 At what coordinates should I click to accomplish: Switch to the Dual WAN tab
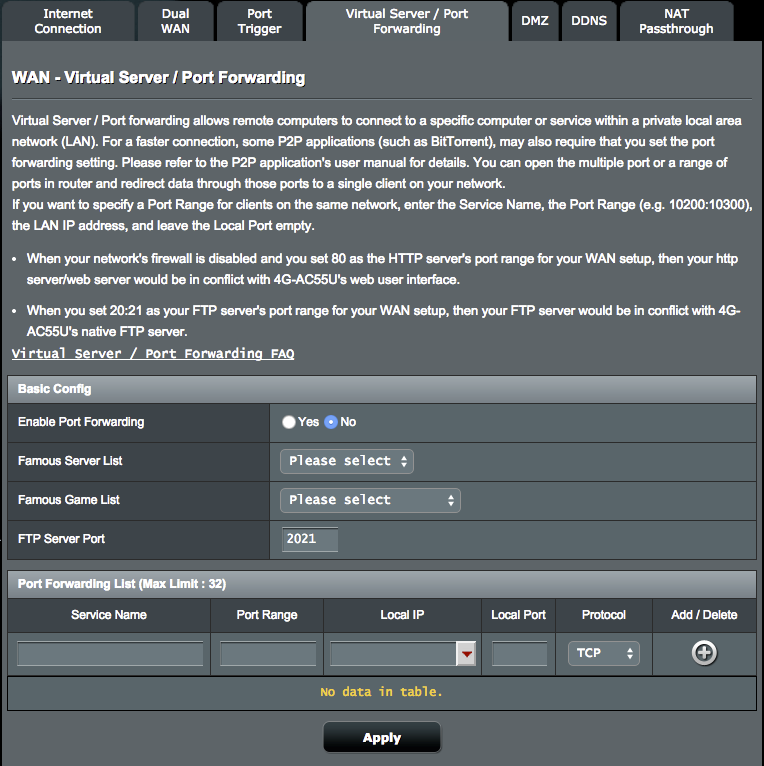click(x=175, y=21)
